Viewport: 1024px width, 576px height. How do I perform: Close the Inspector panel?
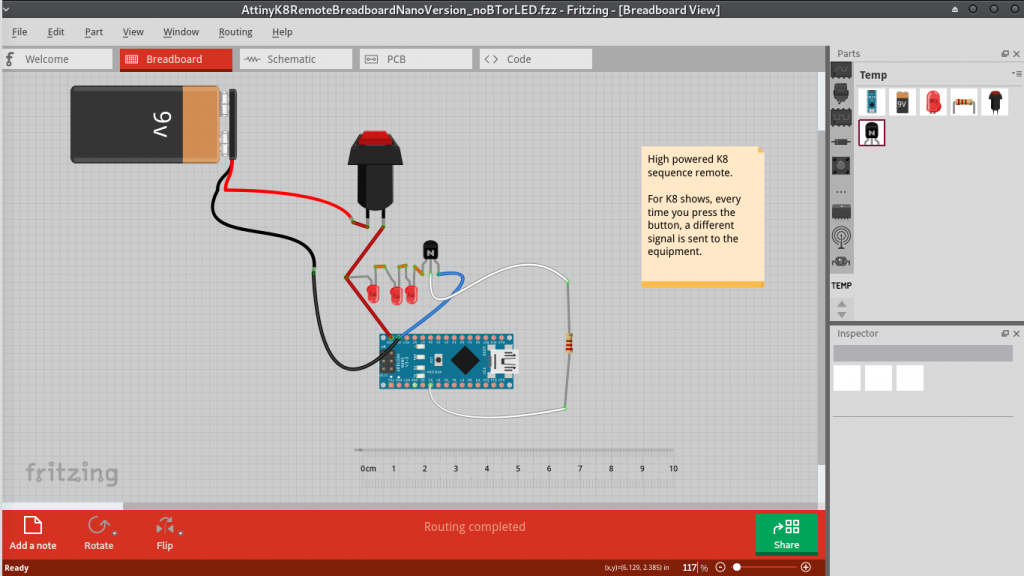pos(1016,333)
